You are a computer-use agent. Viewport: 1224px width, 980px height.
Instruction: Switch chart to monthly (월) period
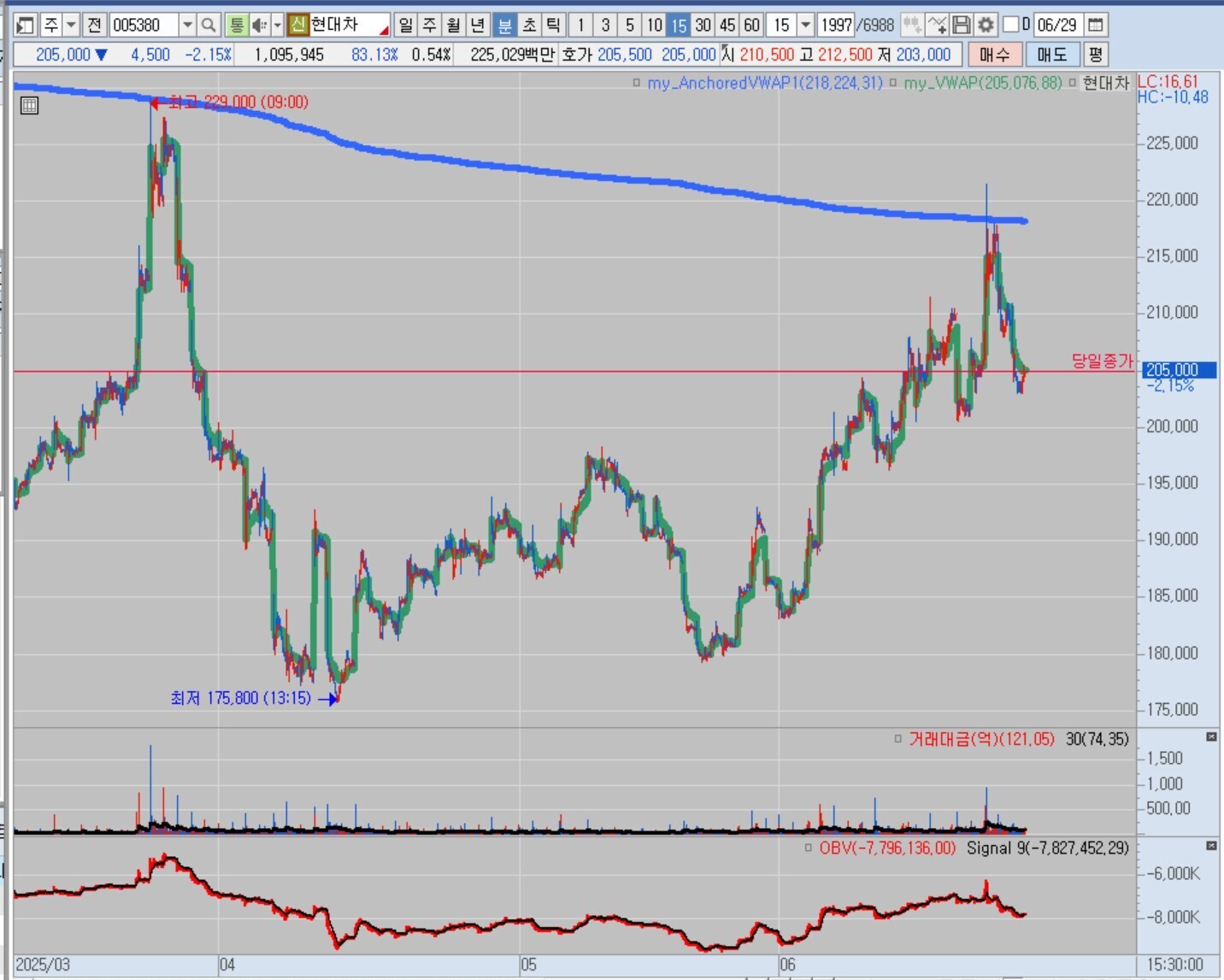[x=454, y=25]
